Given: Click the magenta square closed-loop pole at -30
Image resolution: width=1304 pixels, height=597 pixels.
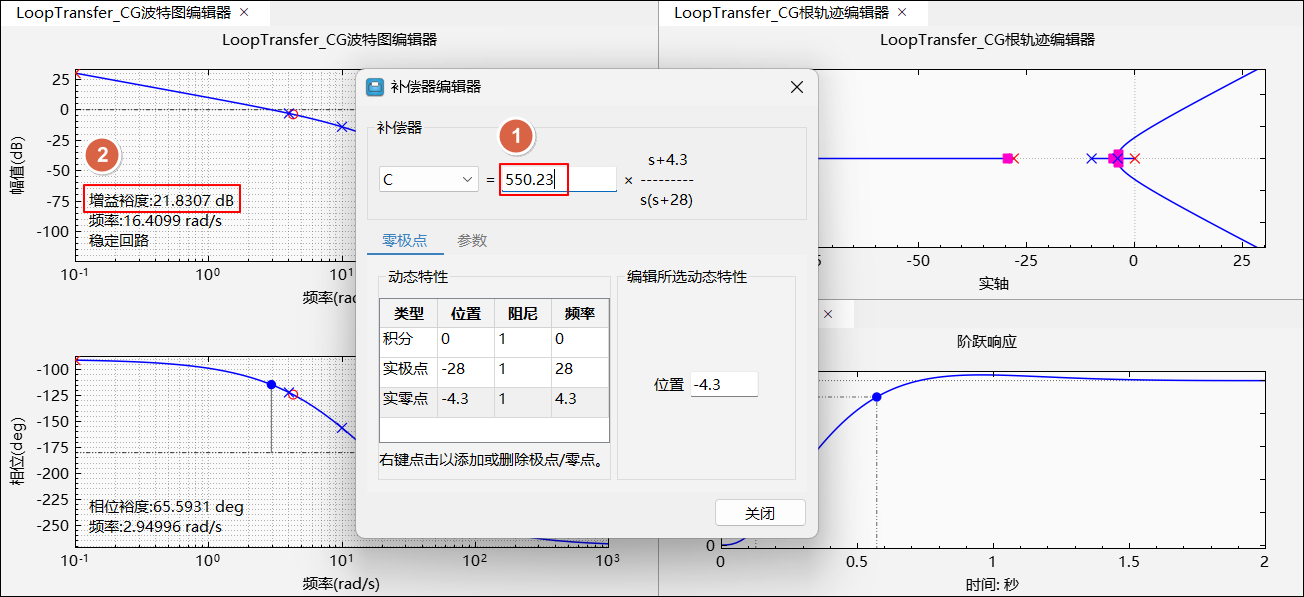Looking at the screenshot, I should click(1007, 158).
